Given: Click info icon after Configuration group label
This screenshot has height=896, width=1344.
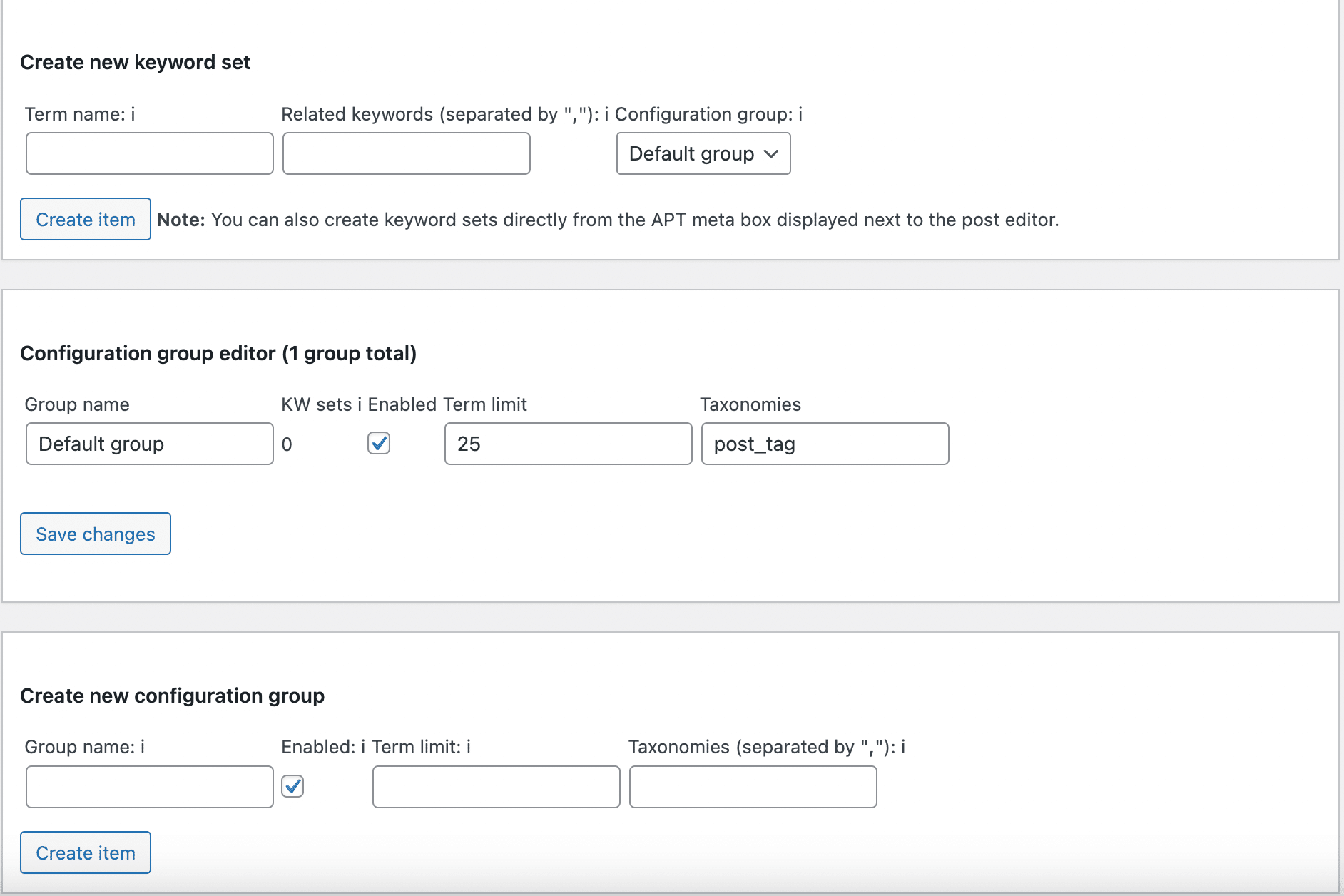Looking at the screenshot, I should coord(800,114).
